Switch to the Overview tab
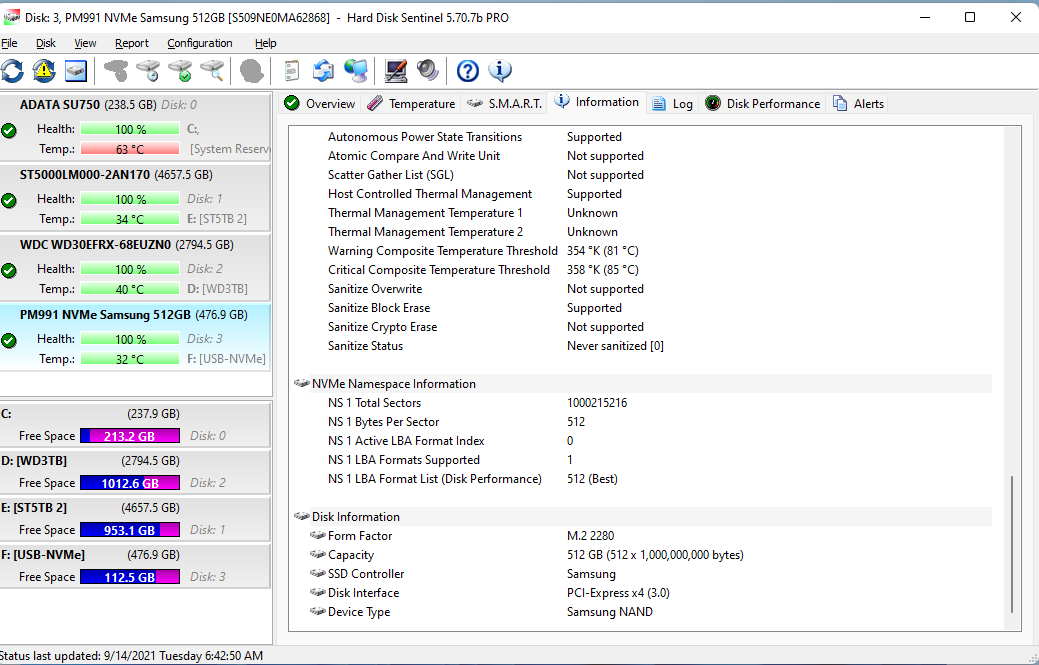This screenshot has width=1039, height=665. (x=320, y=104)
